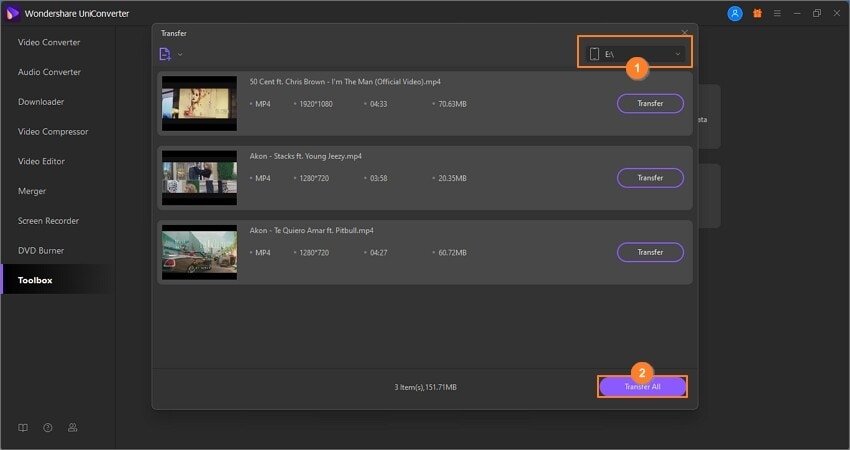Click the '60.72MB' size text
The width and height of the screenshot is (850, 450).
tap(453, 253)
